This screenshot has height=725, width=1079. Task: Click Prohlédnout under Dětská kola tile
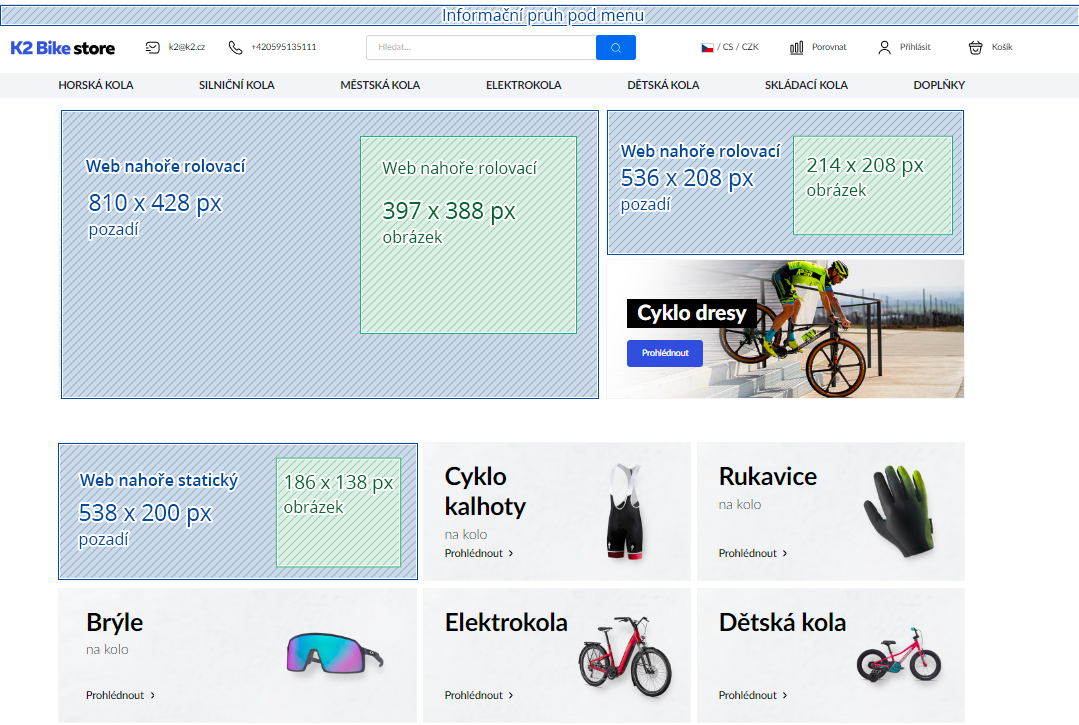(x=747, y=695)
